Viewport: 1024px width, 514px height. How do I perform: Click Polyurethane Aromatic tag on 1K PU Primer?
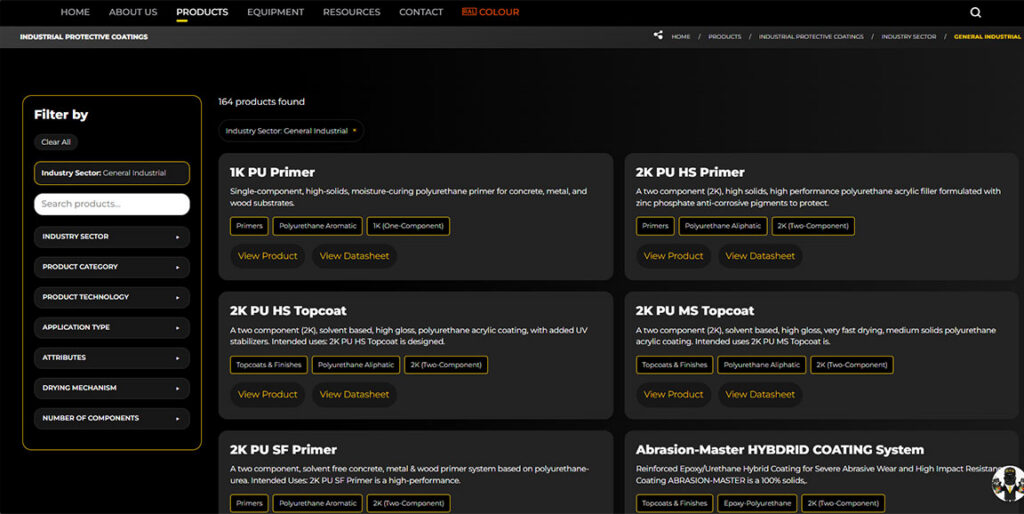point(317,226)
